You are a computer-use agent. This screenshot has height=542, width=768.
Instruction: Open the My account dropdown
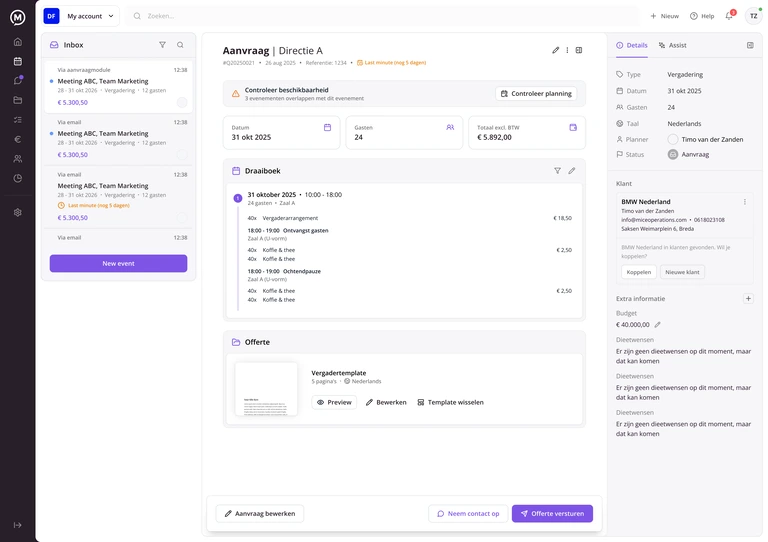click(81, 16)
